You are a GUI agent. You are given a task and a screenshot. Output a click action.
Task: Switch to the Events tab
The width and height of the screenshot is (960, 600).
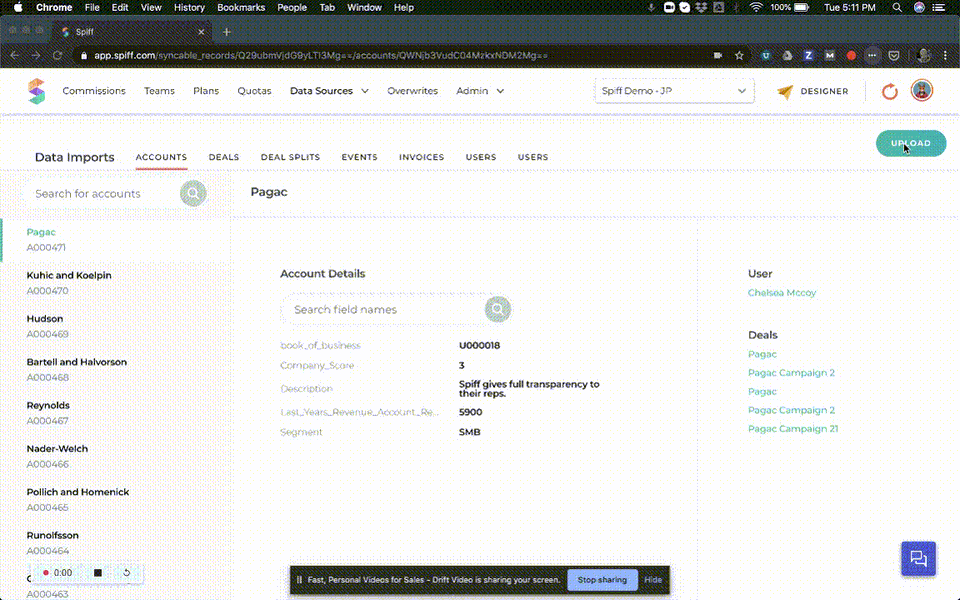point(359,157)
